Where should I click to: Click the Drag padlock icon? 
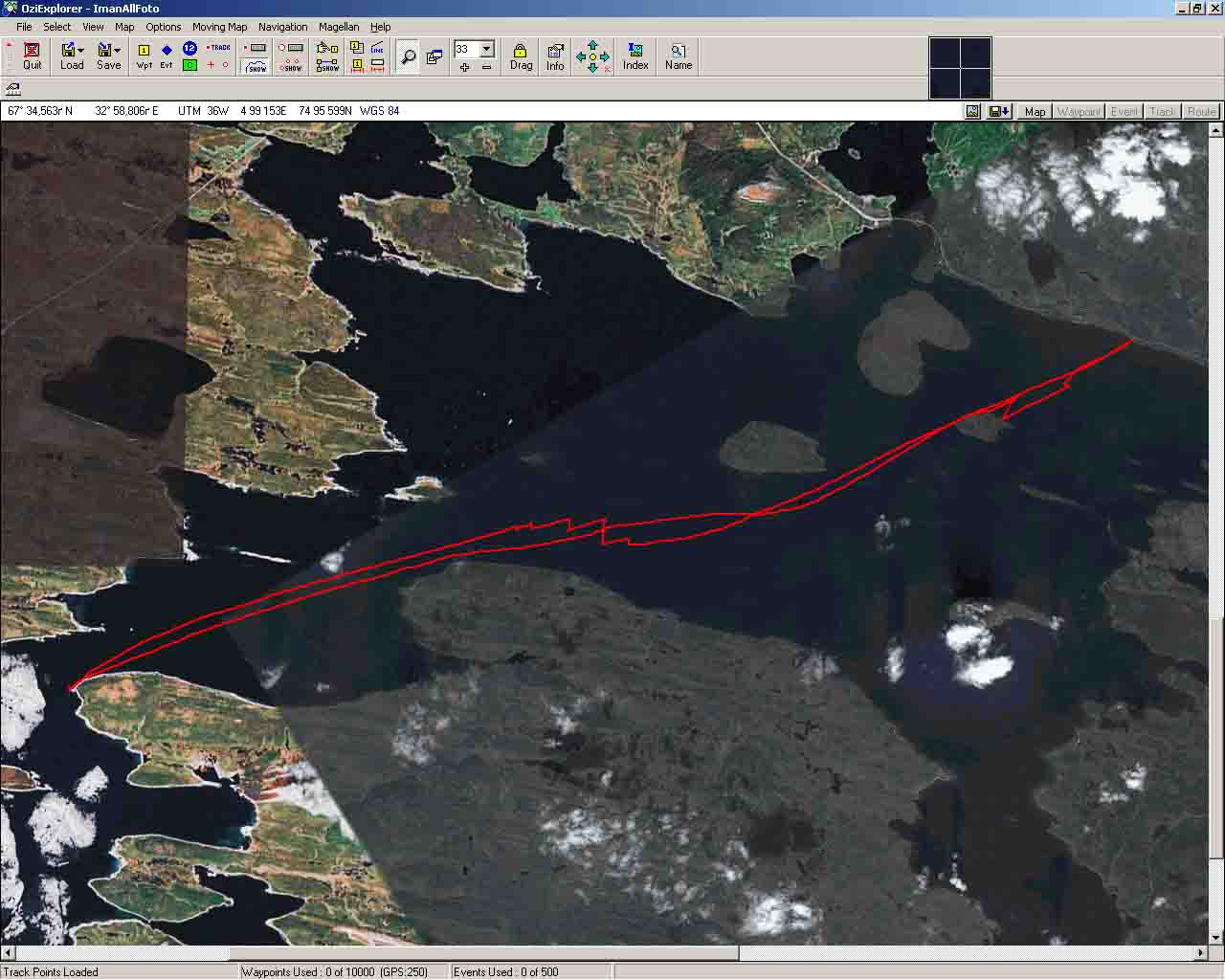coord(521,56)
